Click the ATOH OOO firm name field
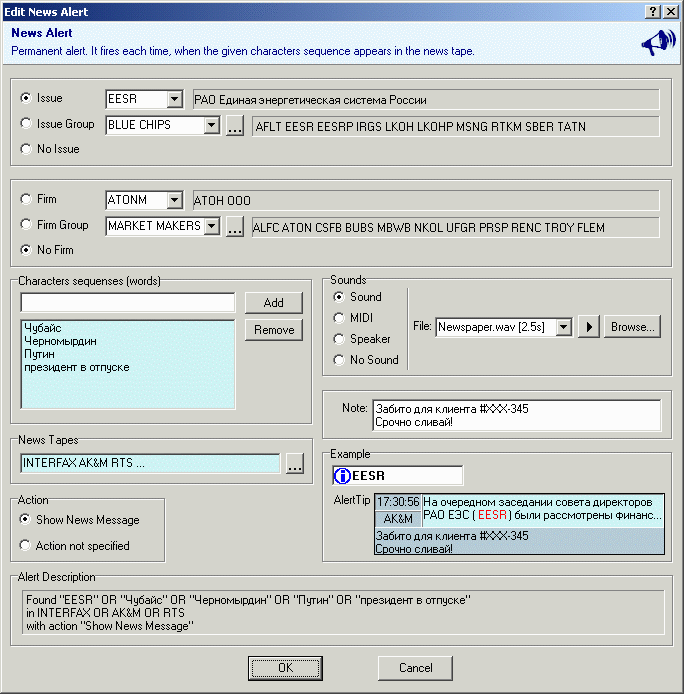 (426, 201)
